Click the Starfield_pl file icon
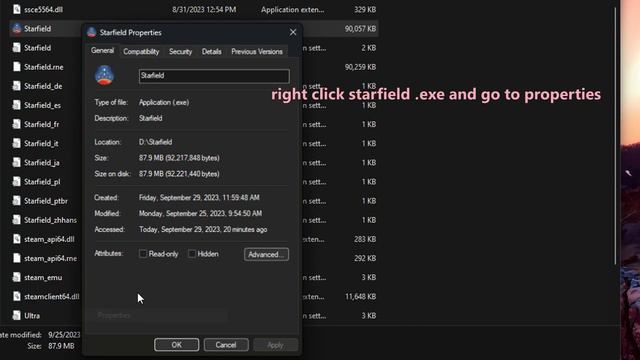The height and width of the screenshot is (360, 640). (x=16, y=182)
